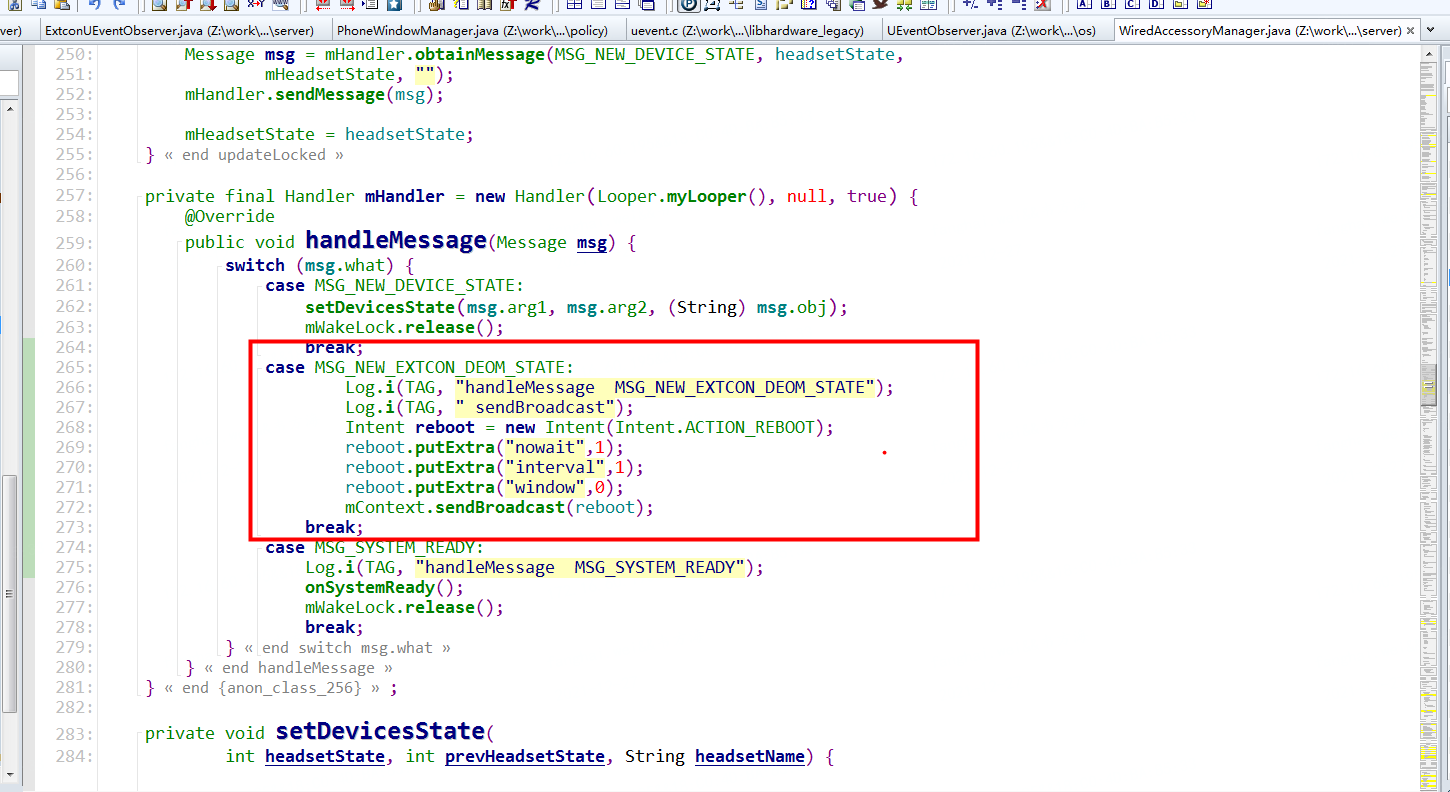Click the keyboard incremental-search toolbar icon
Image resolution: width=1450 pixels, height=792 pixels.
[x=280, y=7]
